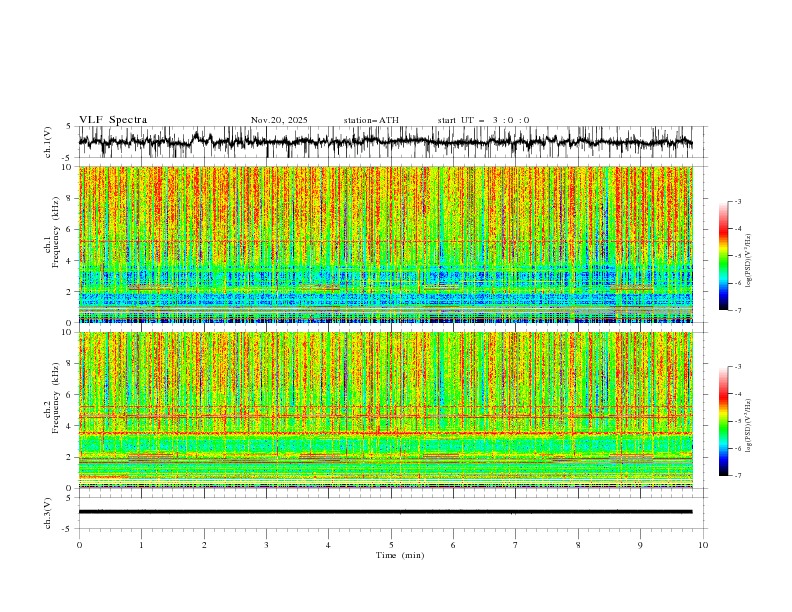Click the ch.2 'Frequency (kHz)' axis label
792x612 pixels.
(56, 398)
